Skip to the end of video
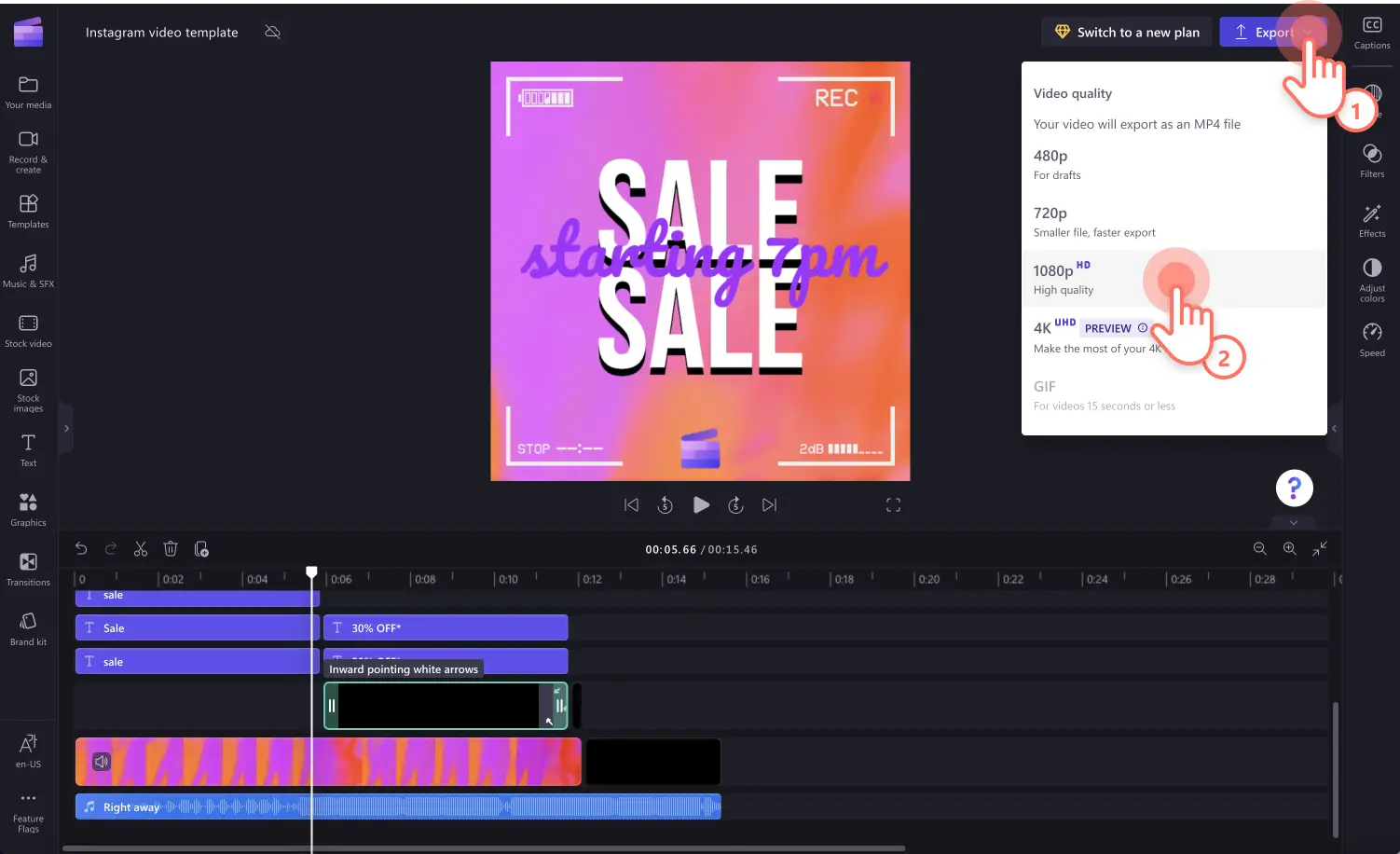The width and height of the screenshot is (1400, 854). (769, 504)
